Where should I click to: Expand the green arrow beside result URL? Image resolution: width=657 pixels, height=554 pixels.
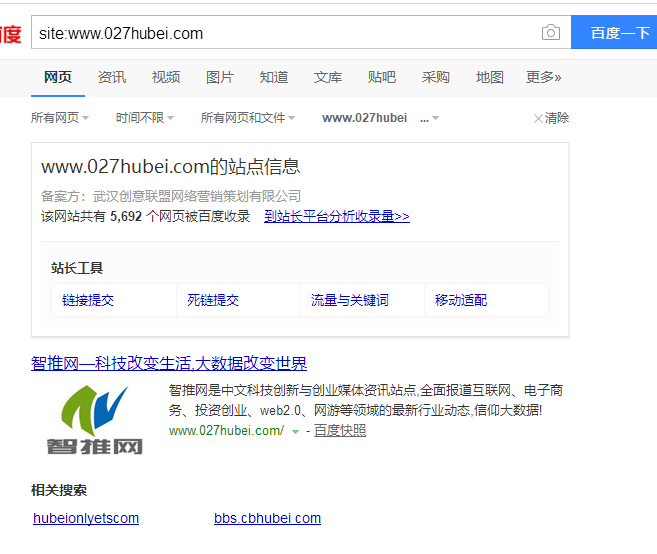(x=295, y=432)
